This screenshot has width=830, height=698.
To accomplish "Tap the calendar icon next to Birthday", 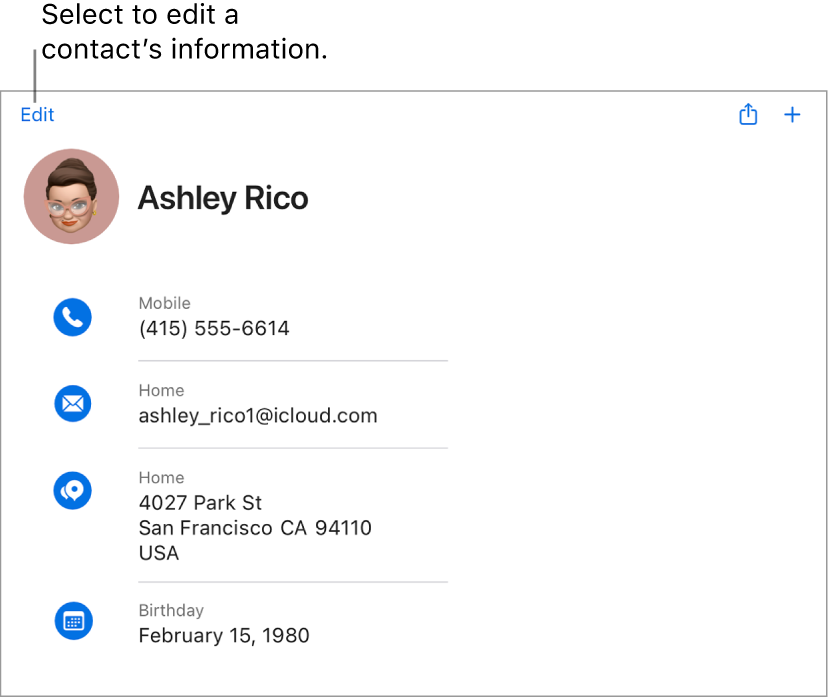I will (x=72, y=621).
